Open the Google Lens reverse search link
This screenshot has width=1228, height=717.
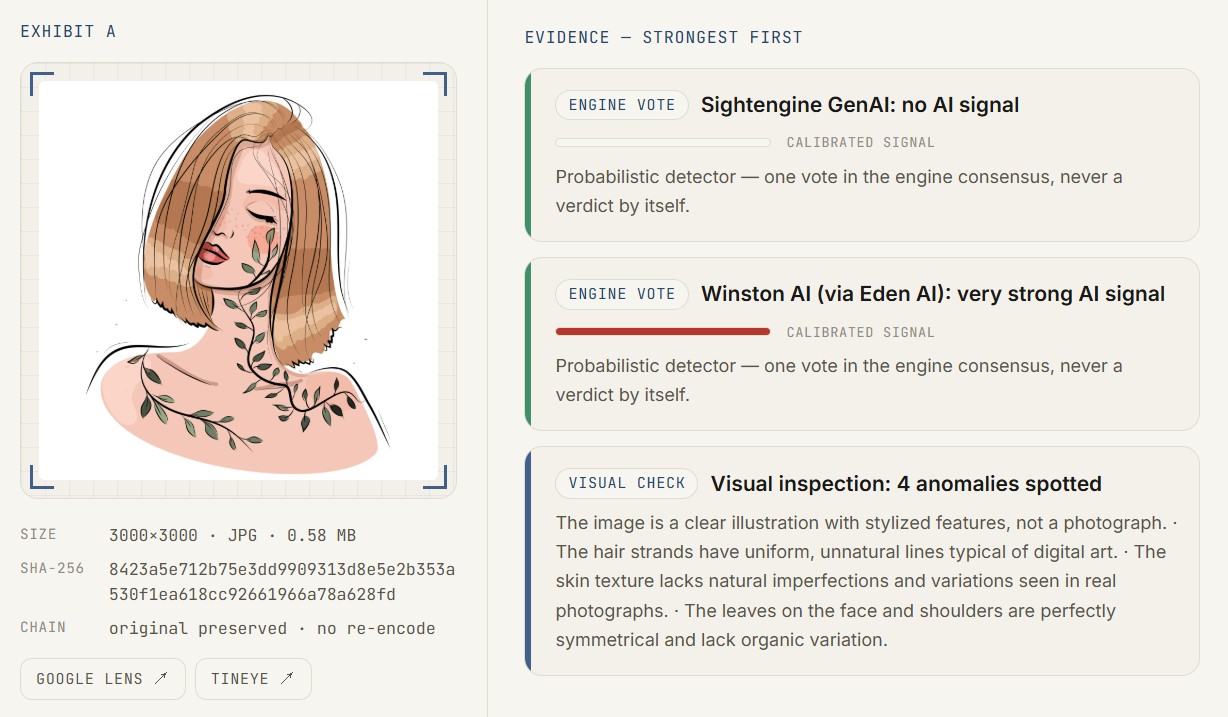pos(103,679)
